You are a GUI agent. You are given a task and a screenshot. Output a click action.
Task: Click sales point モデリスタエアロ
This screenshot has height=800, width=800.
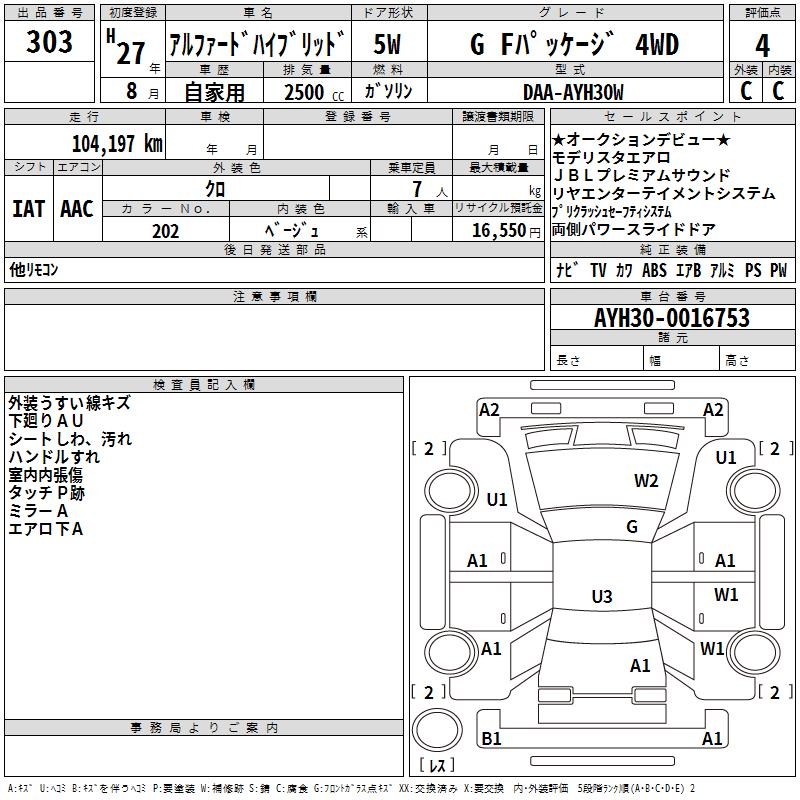(x=611, y=157)
